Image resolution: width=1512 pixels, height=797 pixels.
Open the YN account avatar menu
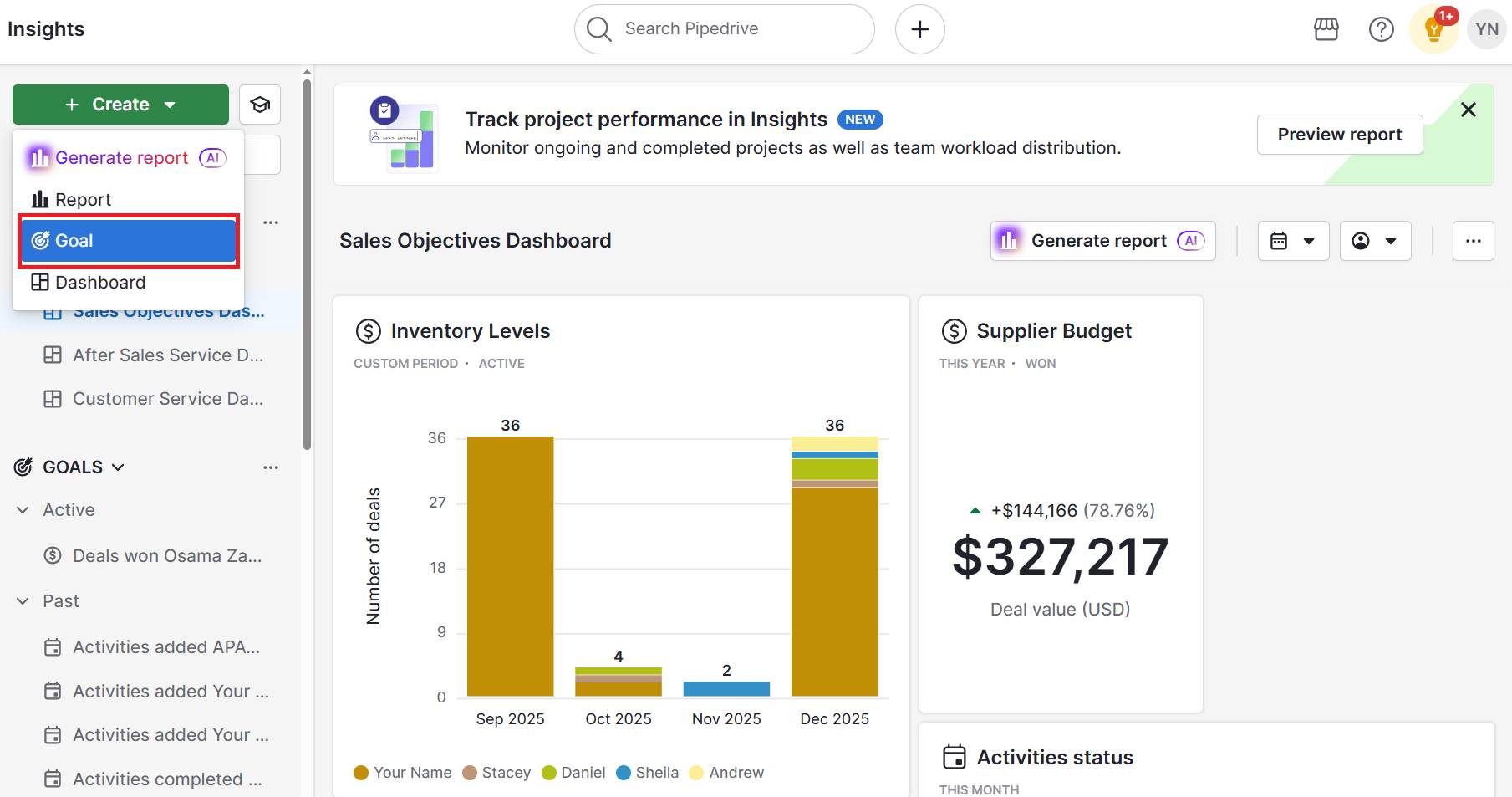[x=1486, y=29]
